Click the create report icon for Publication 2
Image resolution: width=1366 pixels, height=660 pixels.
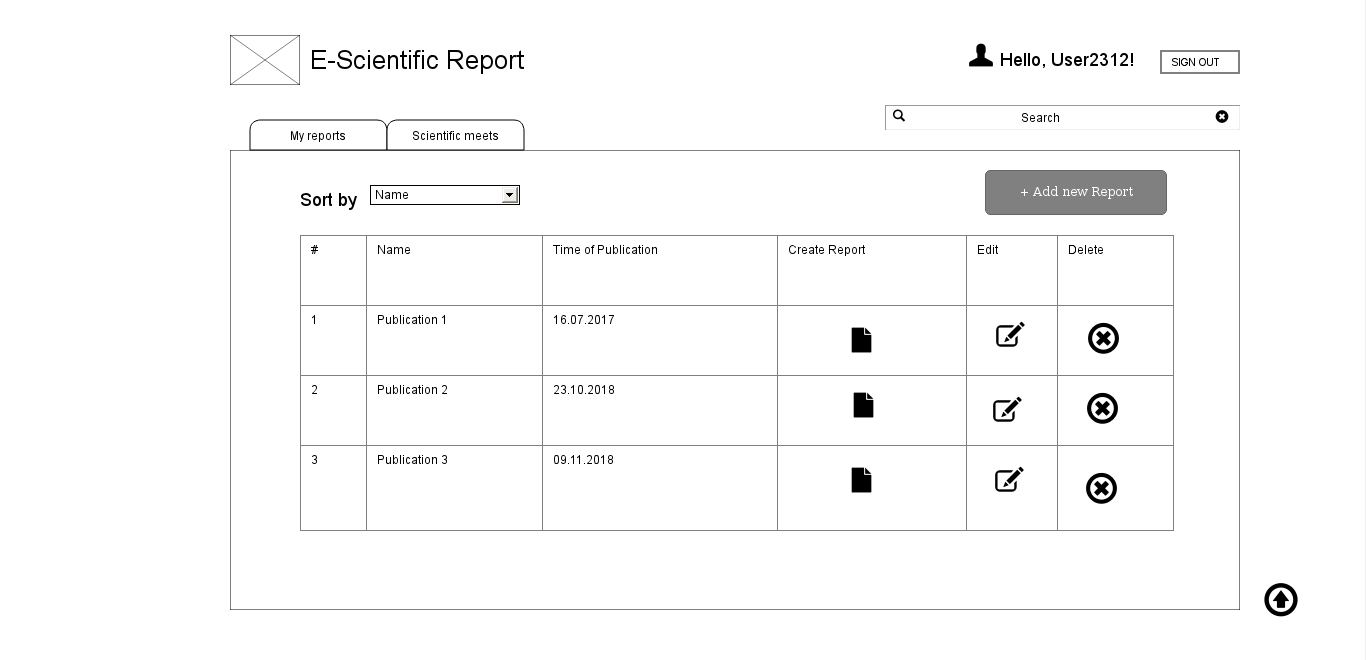(863, 404)
